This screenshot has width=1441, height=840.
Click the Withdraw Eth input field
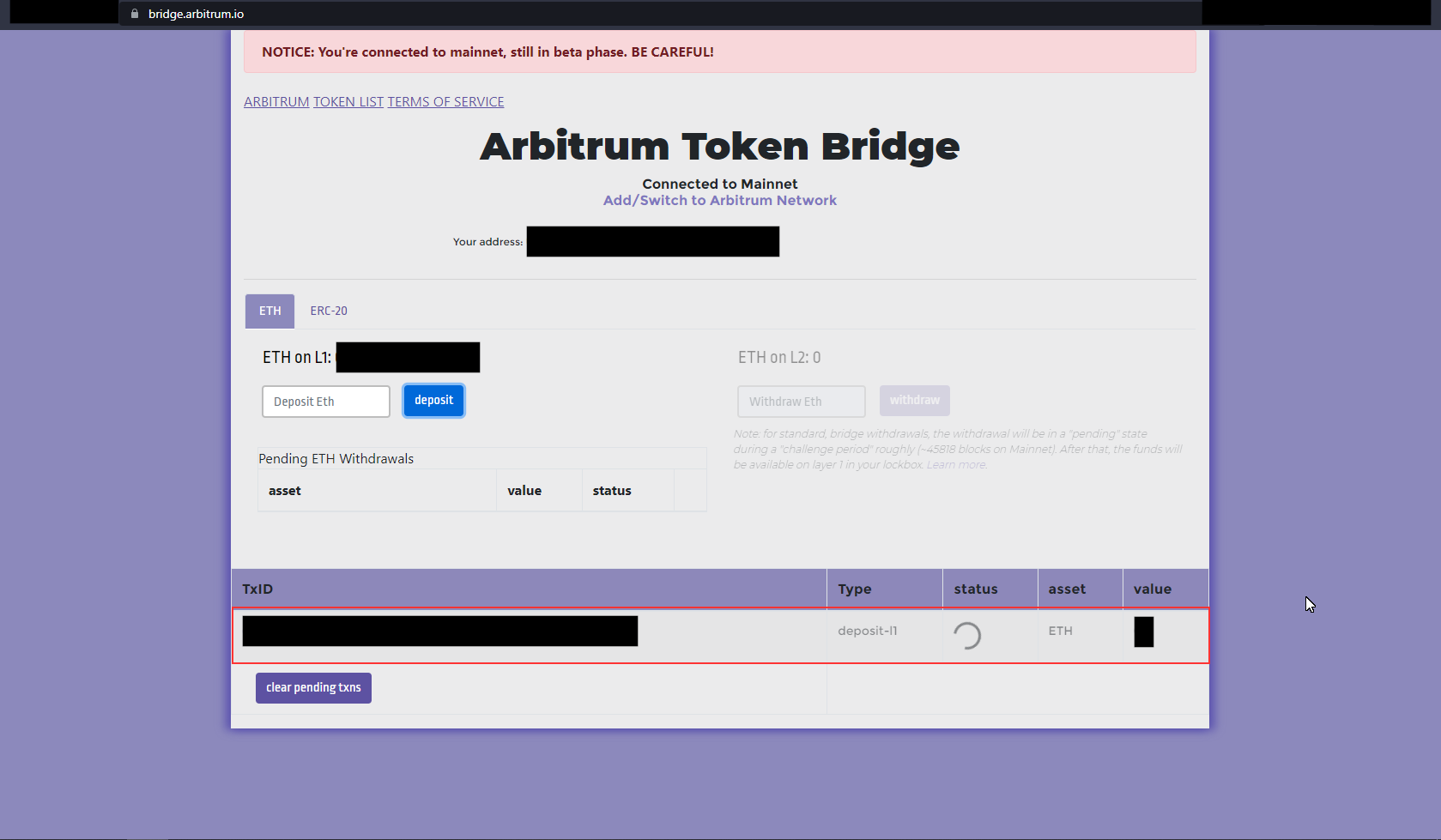coord(800,401)
